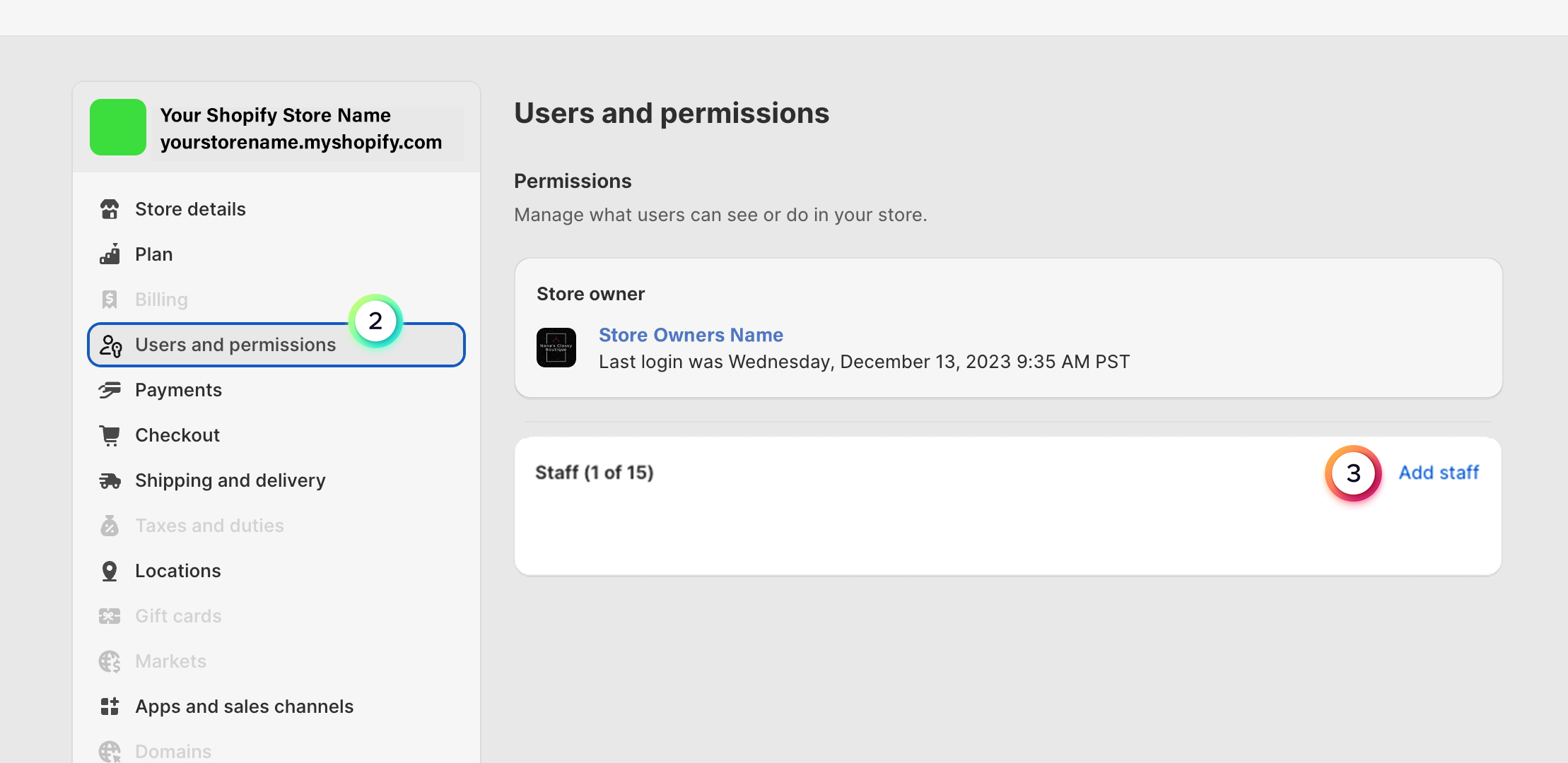Image resolution: width=1568 pixels, height=763 pixels.
Task: Click the Gift cards icon
Action: pos(110,616)
